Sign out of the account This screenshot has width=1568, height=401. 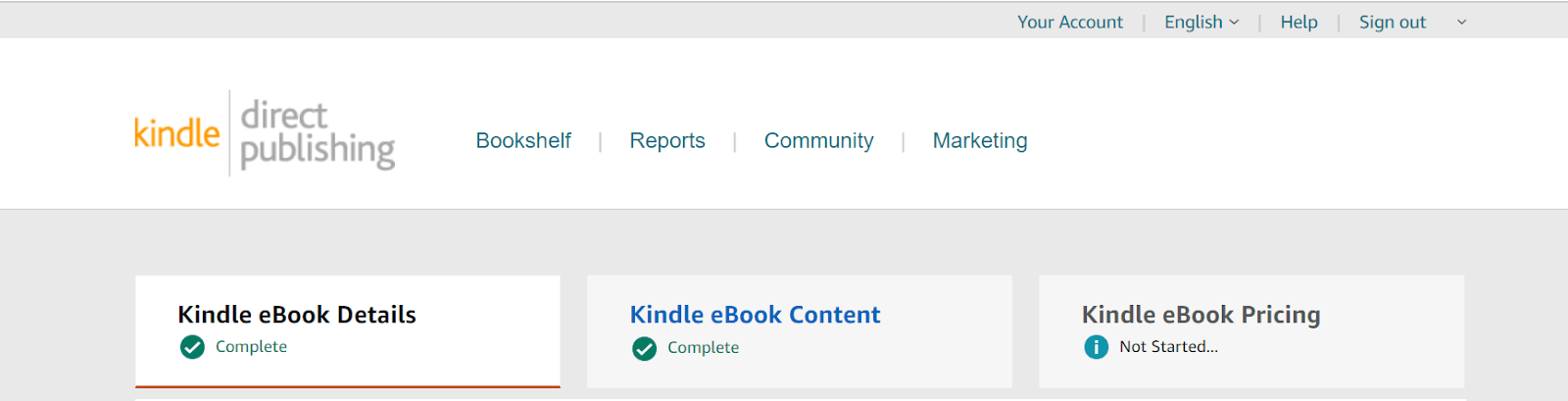(1393, 22)
